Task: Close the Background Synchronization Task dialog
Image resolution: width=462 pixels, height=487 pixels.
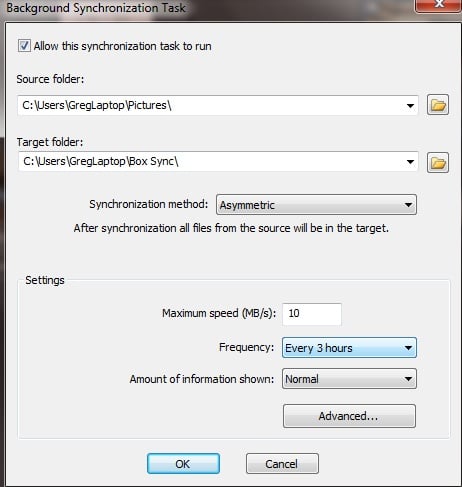Action: point(438,5)
